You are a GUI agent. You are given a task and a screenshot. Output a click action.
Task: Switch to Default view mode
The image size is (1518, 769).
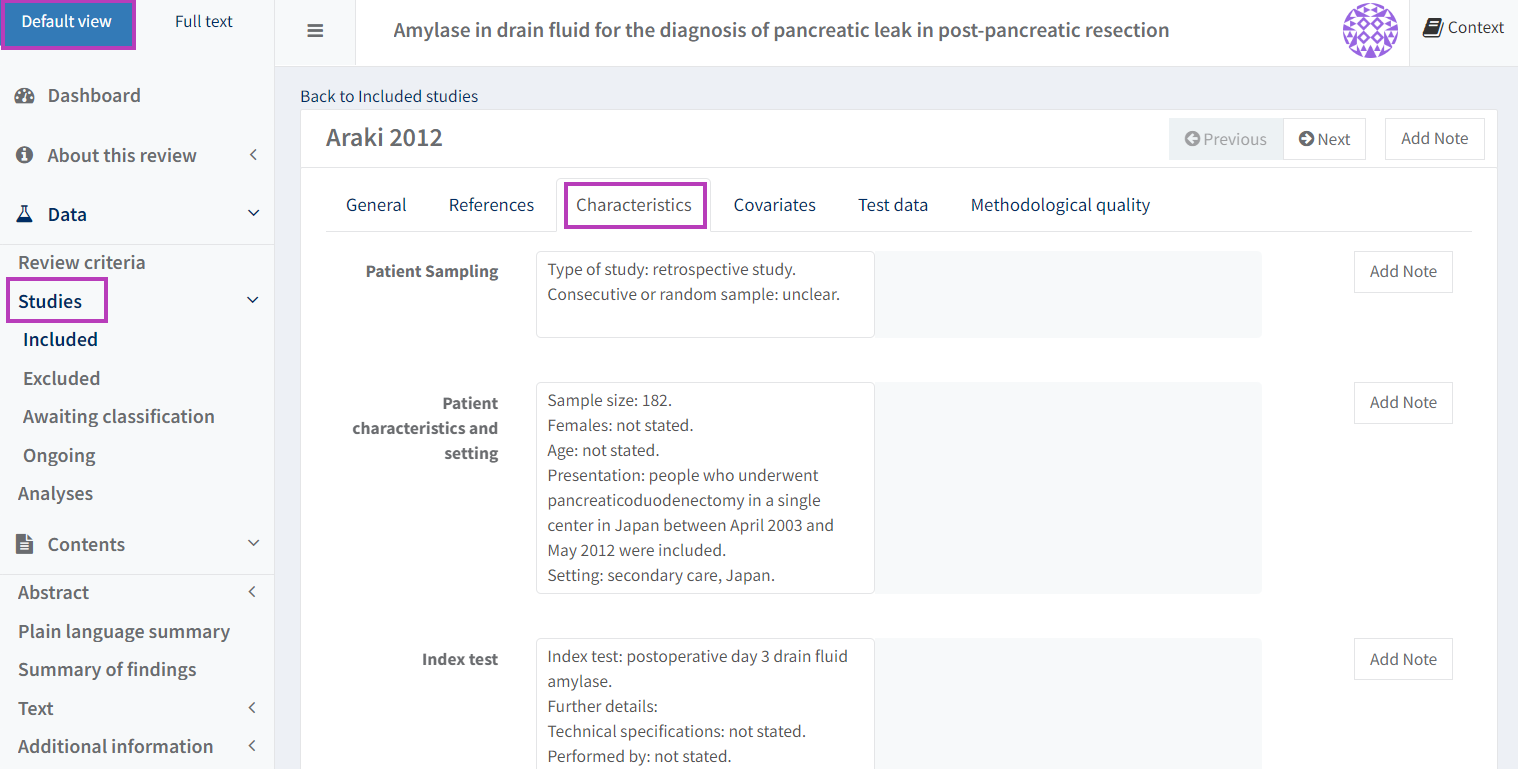coord(67,22)
